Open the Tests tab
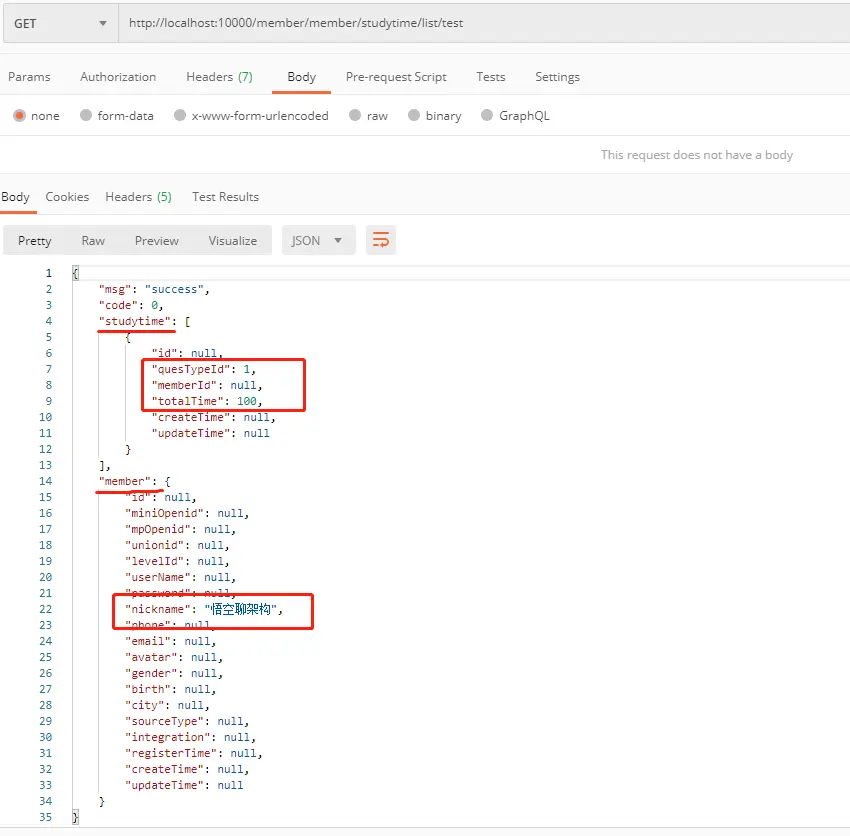This screenshot has width=850, height=836. point(491,77)
